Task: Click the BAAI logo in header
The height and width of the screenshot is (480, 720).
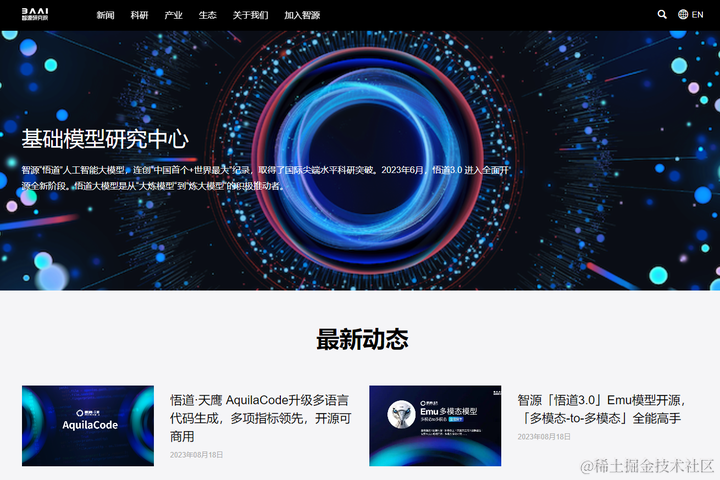Action: click(x=35, y=14)
